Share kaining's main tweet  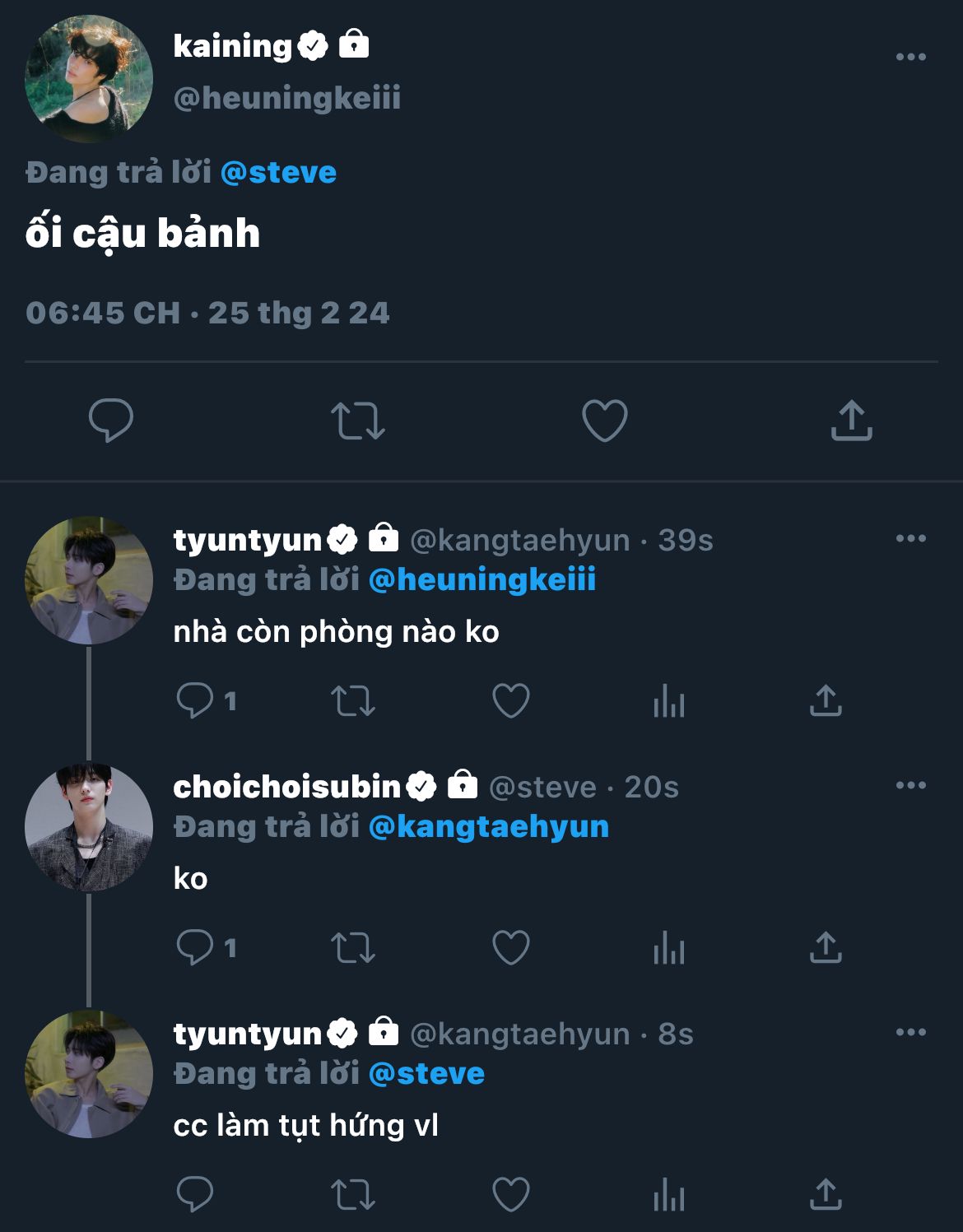coord(851,421)
